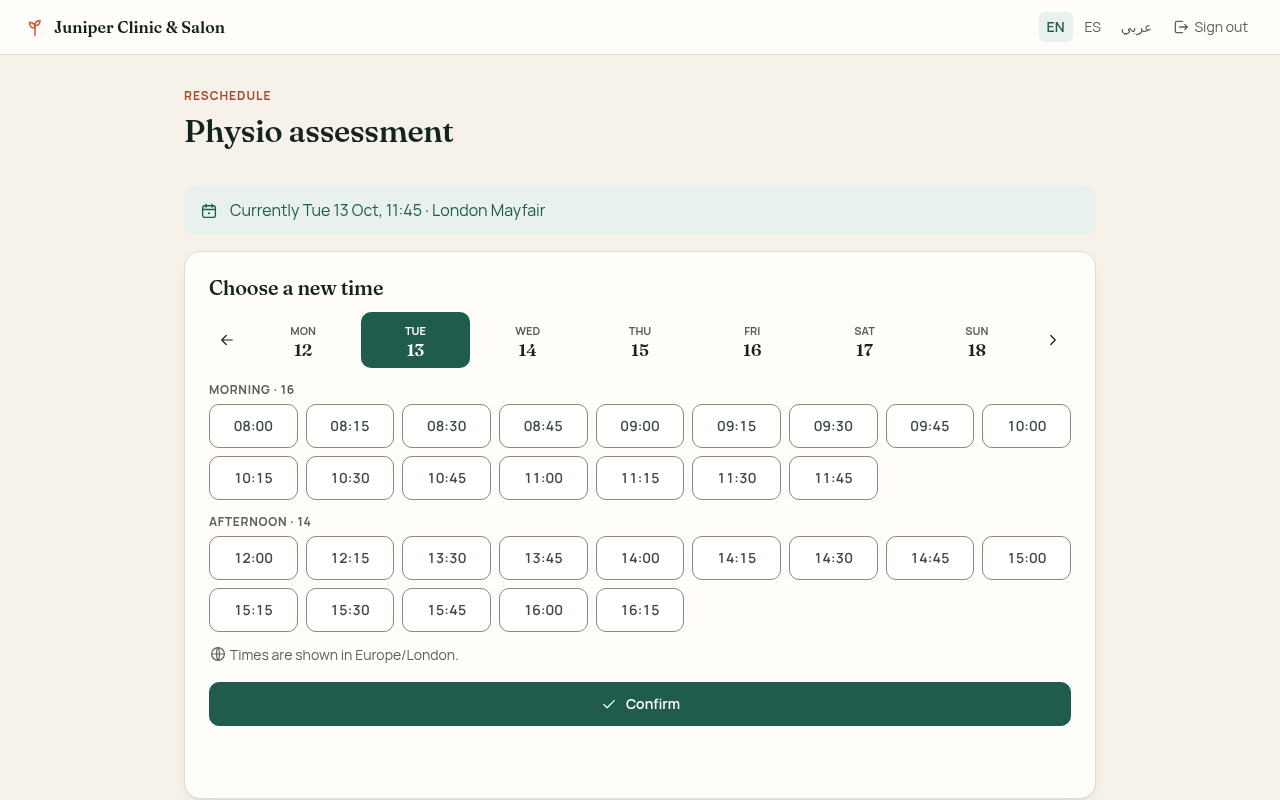Click the RESCHEDULE label above the title

coord(228,96)
